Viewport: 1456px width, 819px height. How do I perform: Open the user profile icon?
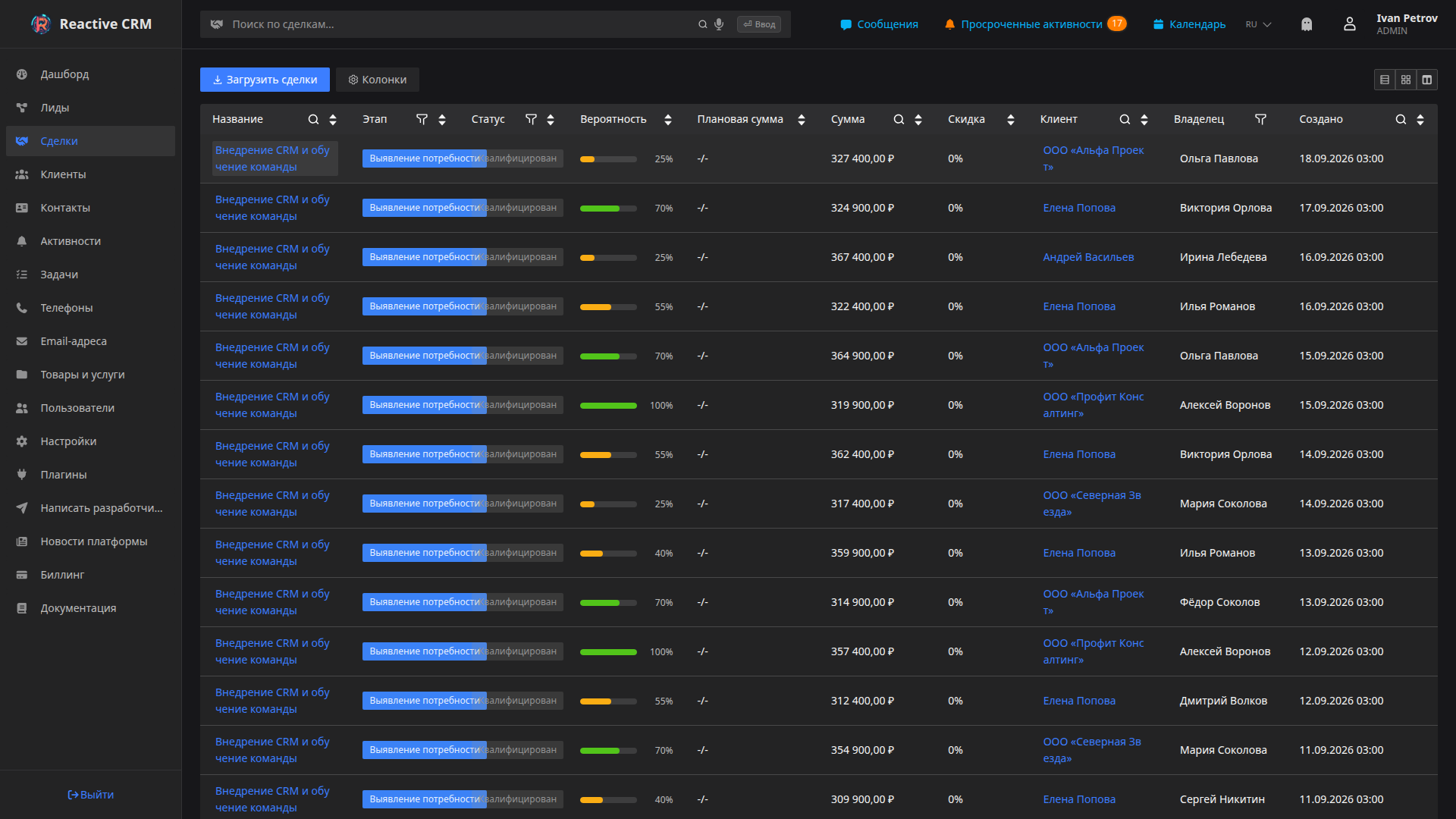[x=1350, y=24]
